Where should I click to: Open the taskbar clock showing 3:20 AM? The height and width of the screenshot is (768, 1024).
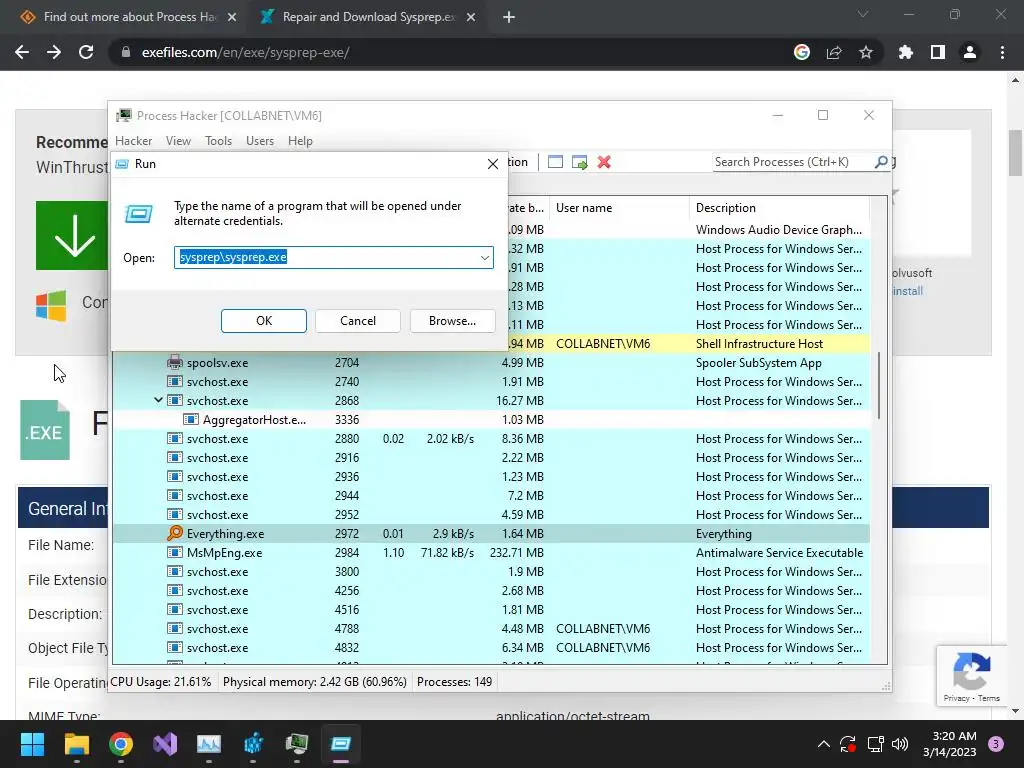point(950,744)
